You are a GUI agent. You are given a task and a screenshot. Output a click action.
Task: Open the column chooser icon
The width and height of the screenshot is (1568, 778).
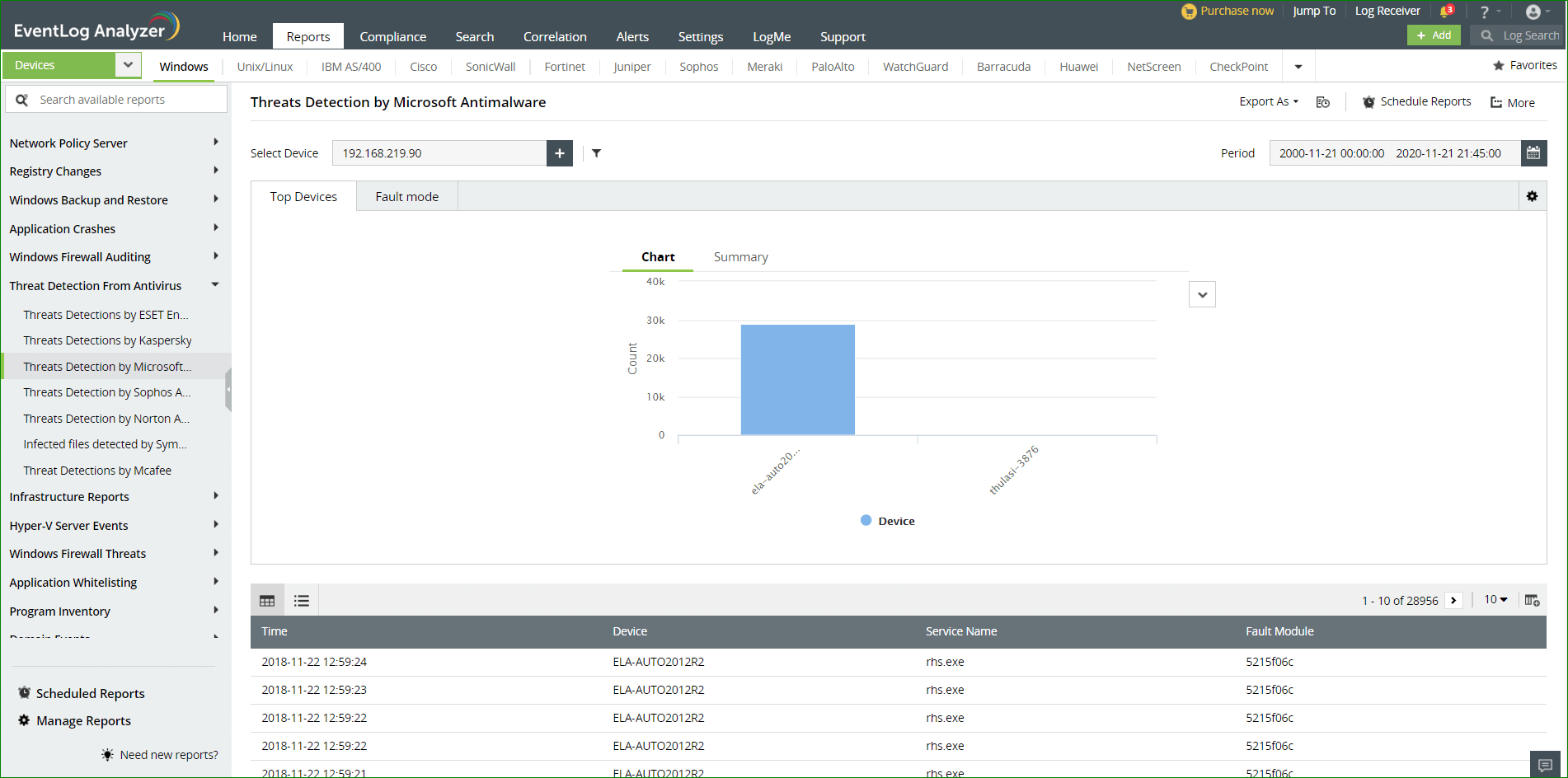pyautogui.click(x=1532, y=600)
